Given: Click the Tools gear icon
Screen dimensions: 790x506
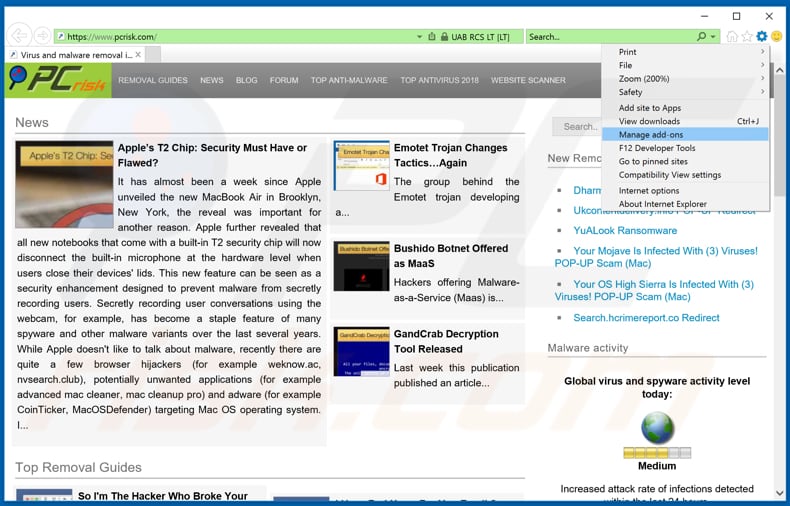Looking at the screenshot, I should pos(762,37).
